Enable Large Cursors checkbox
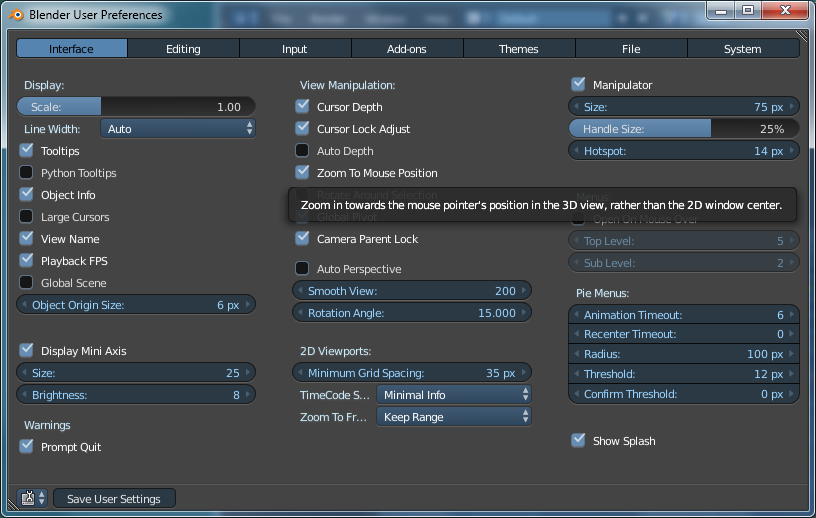The width and height of the screenshot is (816, 518). click(26, 217)
